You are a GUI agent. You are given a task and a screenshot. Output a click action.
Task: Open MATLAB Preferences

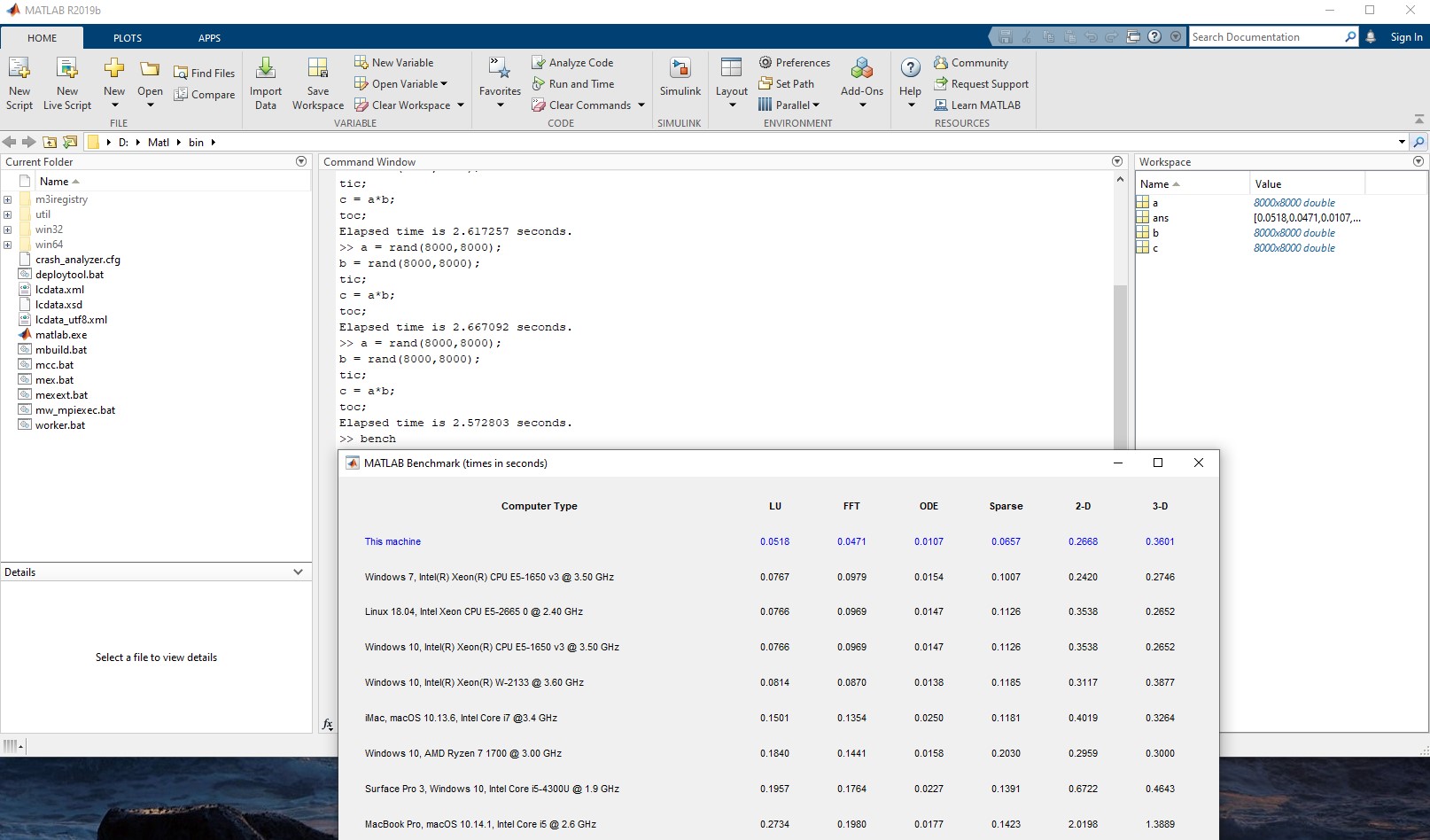(x=795, y=63)
